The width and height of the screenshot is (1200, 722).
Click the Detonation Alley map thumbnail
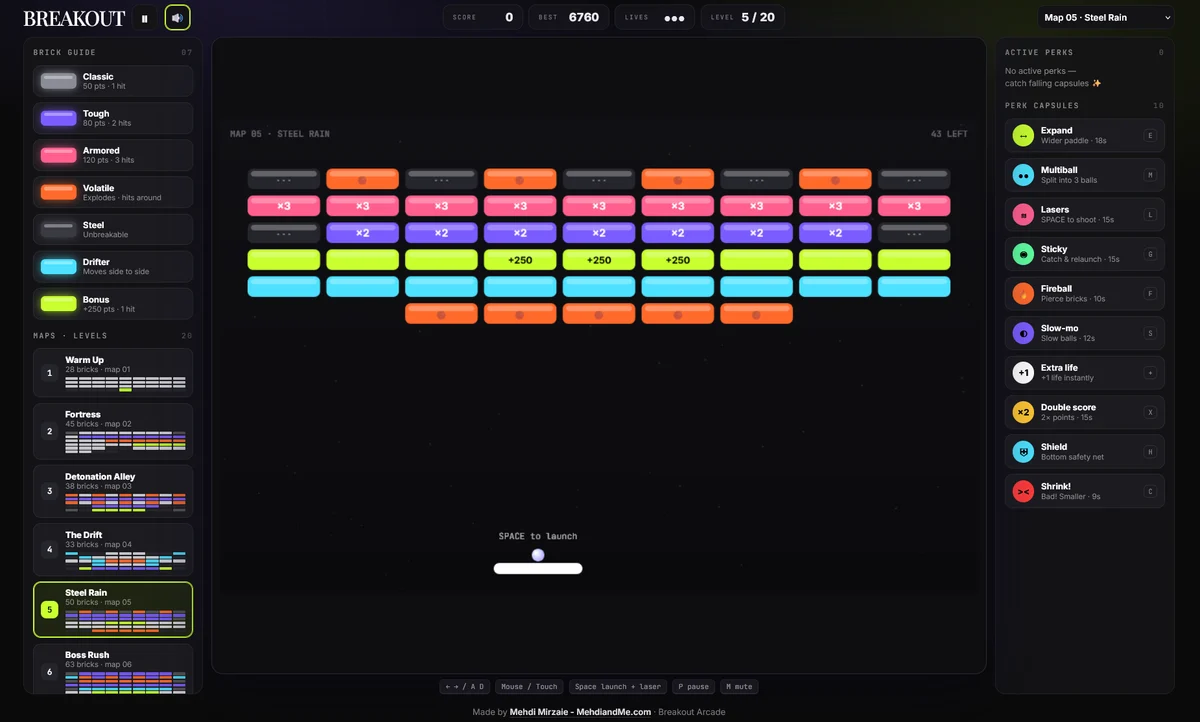[x=125, y=502]
